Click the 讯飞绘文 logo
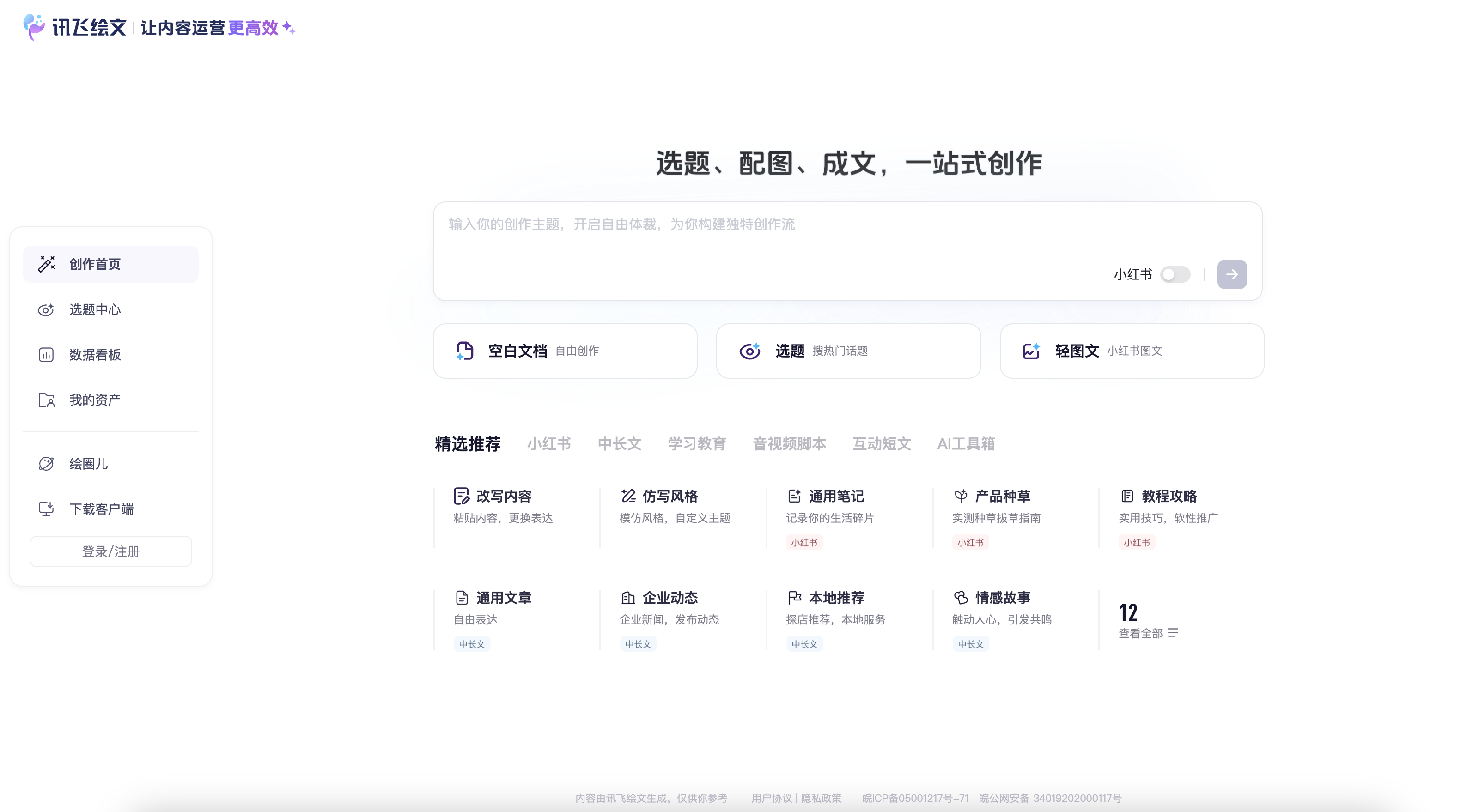Viewport: 1473px width, 812px height. pos(74,27)
